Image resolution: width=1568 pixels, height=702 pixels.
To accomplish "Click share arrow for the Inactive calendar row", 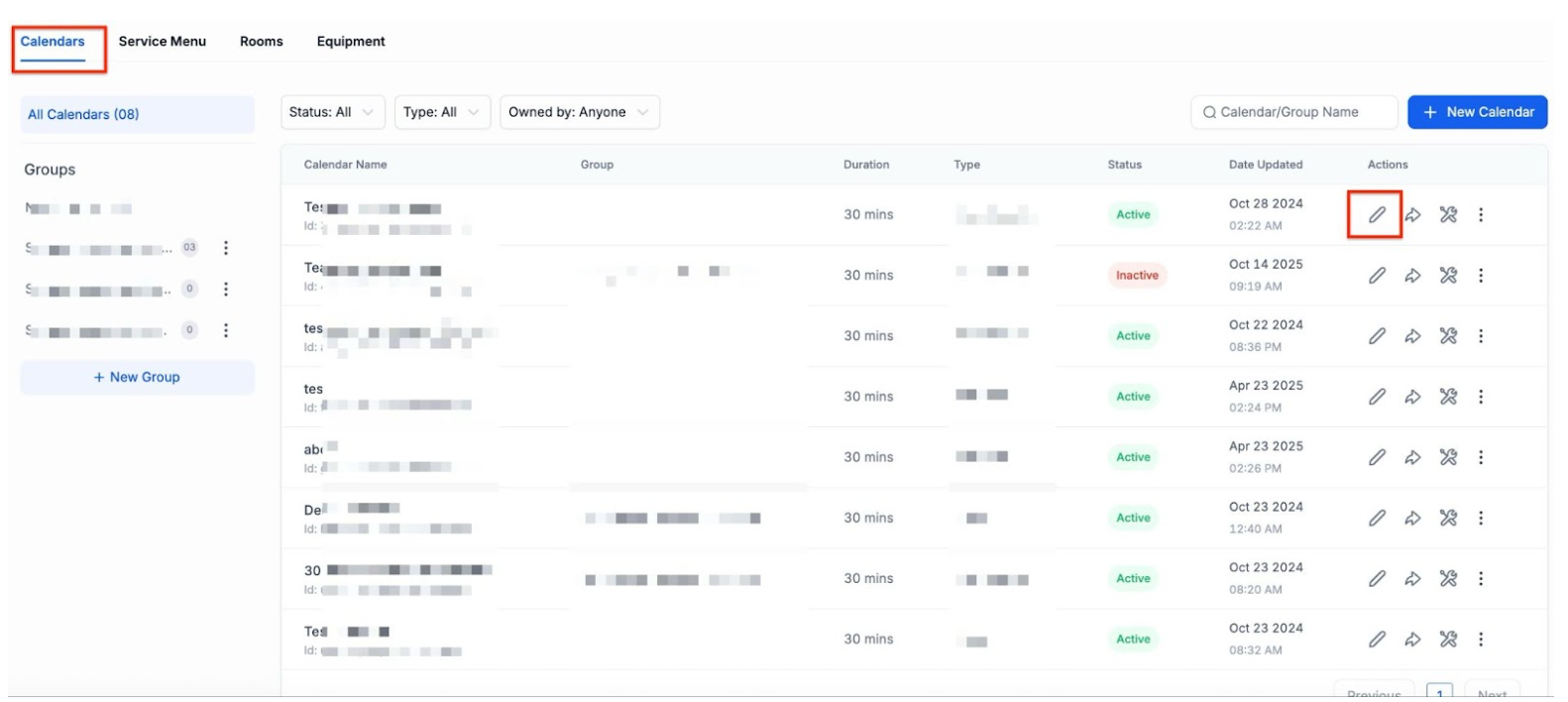I will click(x=1412, y=276).
